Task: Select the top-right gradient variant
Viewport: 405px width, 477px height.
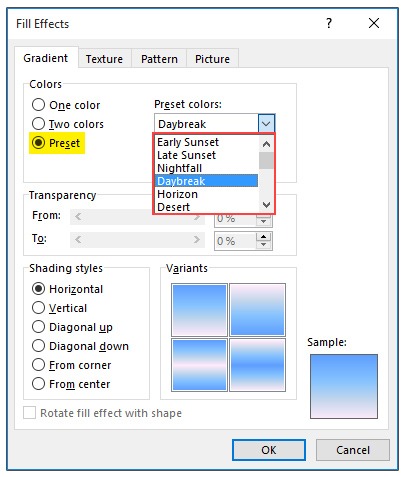Action: 257,310
